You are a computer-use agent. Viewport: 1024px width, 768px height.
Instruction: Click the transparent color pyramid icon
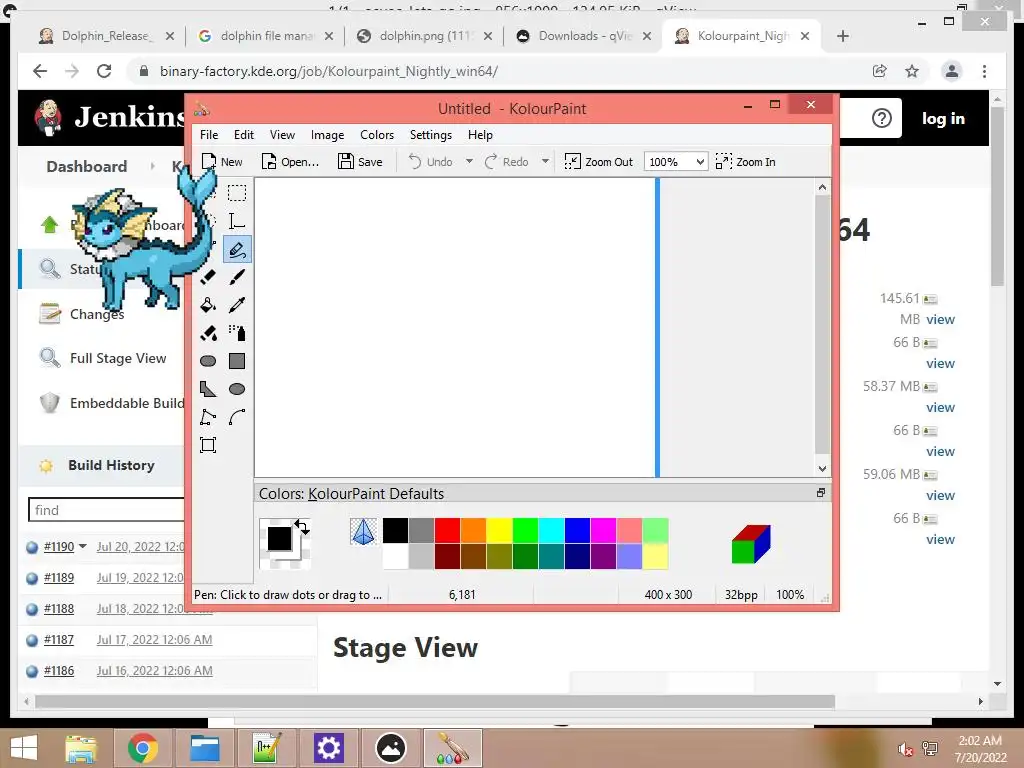point(363,532)
